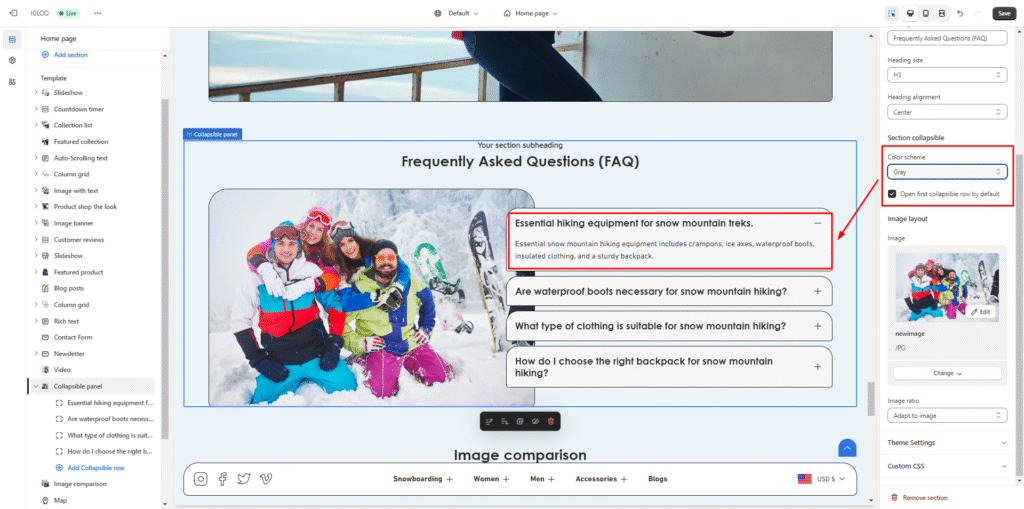Click the undo arrow icon

960,13
